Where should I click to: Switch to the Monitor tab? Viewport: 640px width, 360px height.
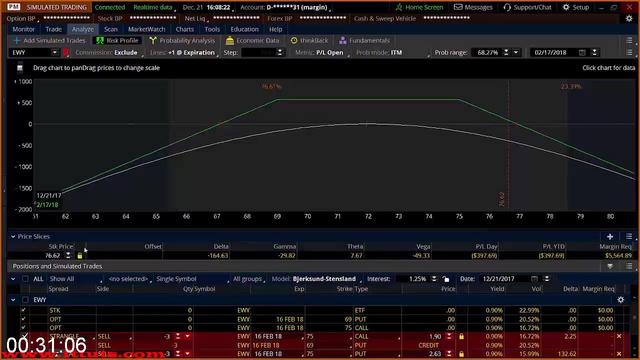pos(24,29)
